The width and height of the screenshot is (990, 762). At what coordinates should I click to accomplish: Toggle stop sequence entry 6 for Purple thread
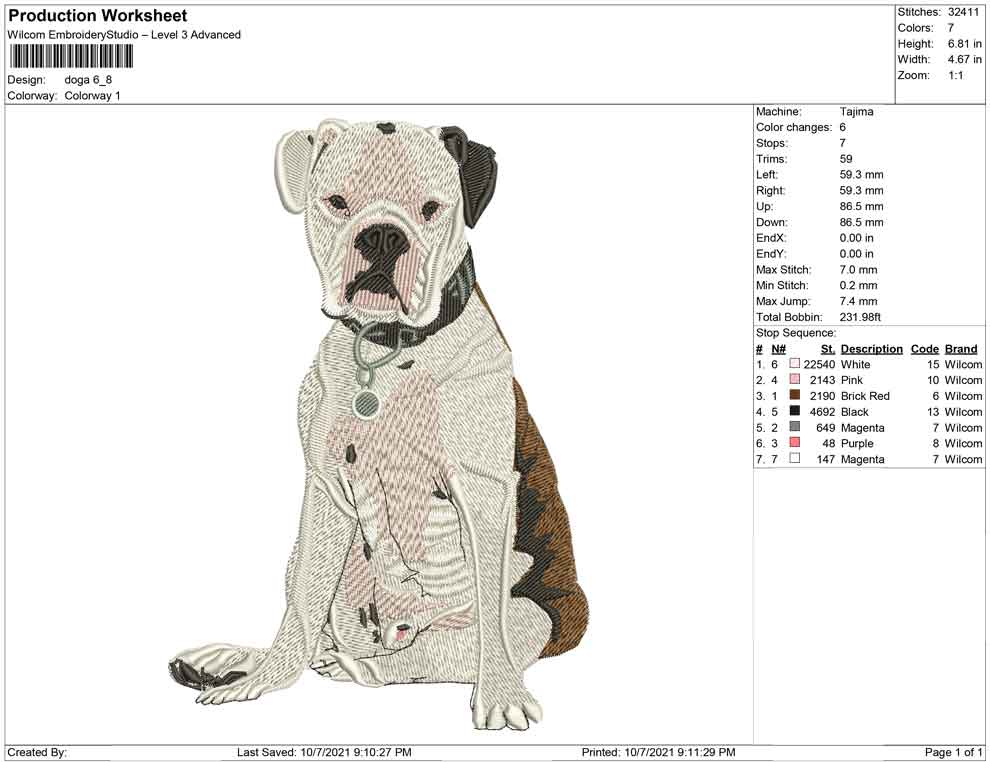(x=761, y=443)
